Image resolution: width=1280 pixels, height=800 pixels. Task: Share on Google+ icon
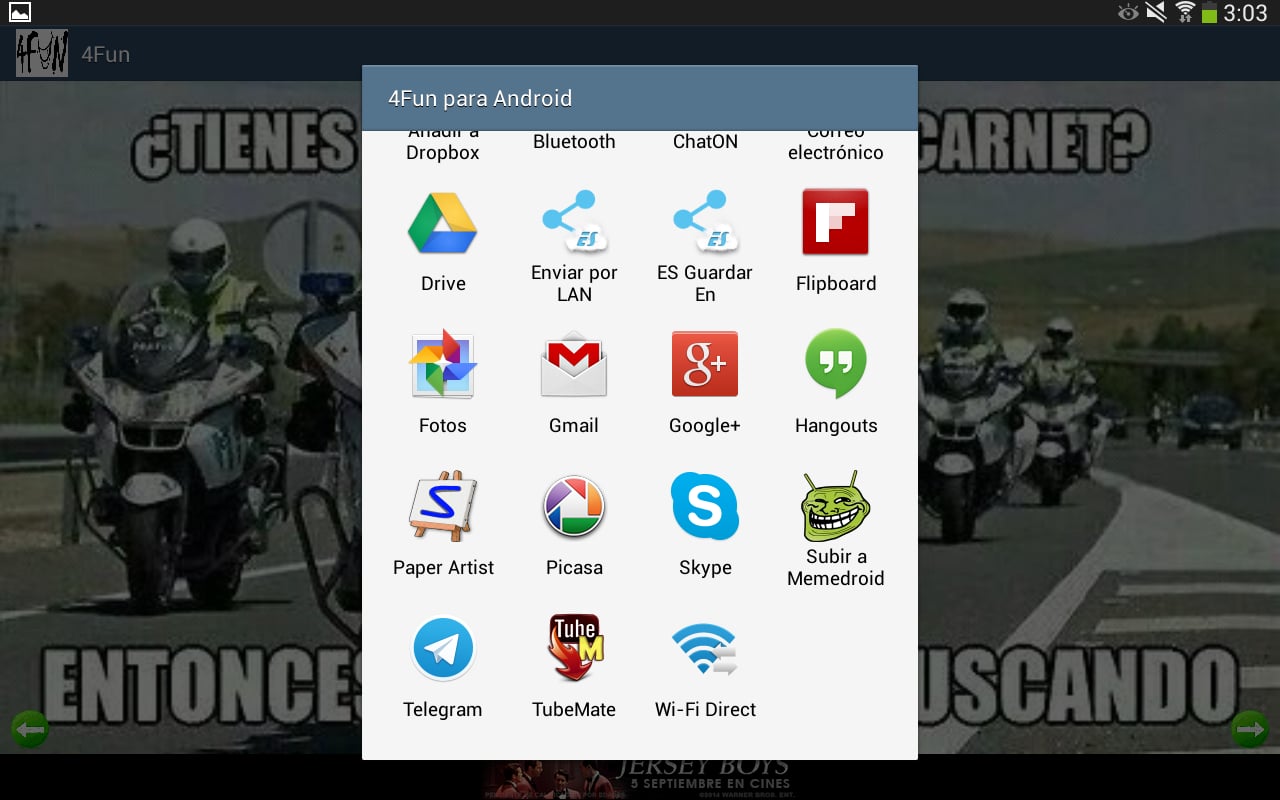click(705, 364)
